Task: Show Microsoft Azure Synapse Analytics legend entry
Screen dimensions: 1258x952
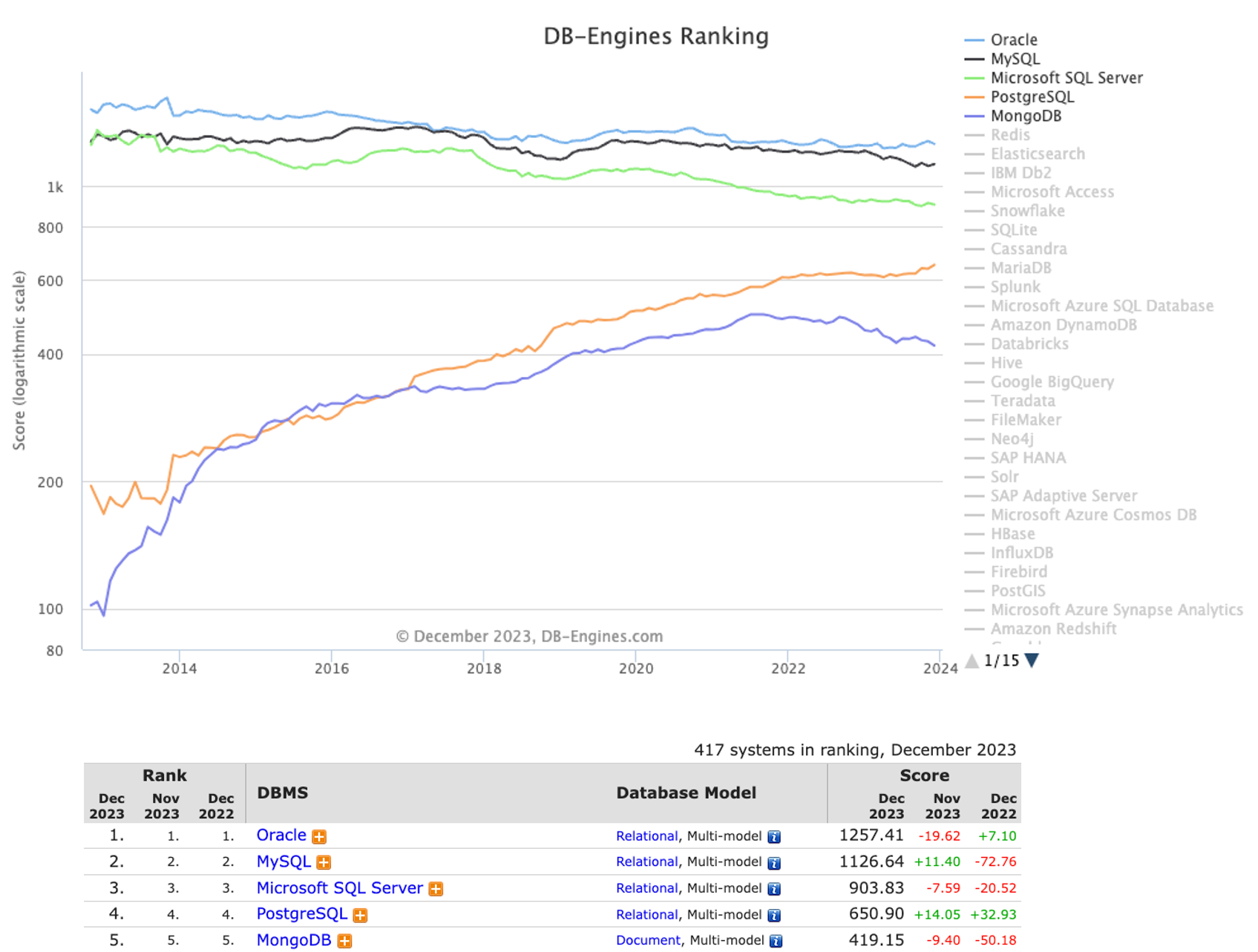Action: coord(1104,610)
